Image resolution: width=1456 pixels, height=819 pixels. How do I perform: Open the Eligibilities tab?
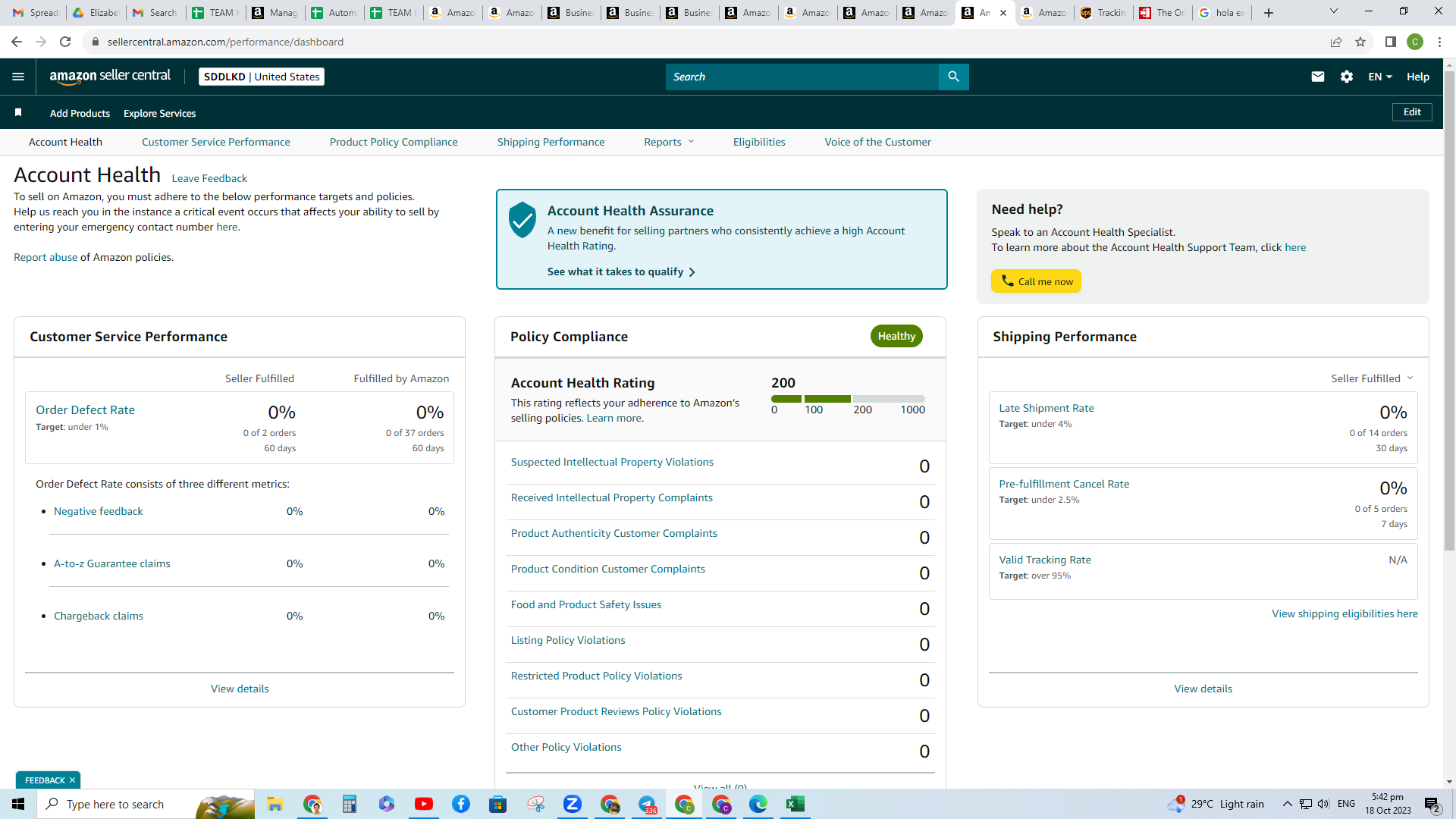pyautogui.click(x=759, y=142)
